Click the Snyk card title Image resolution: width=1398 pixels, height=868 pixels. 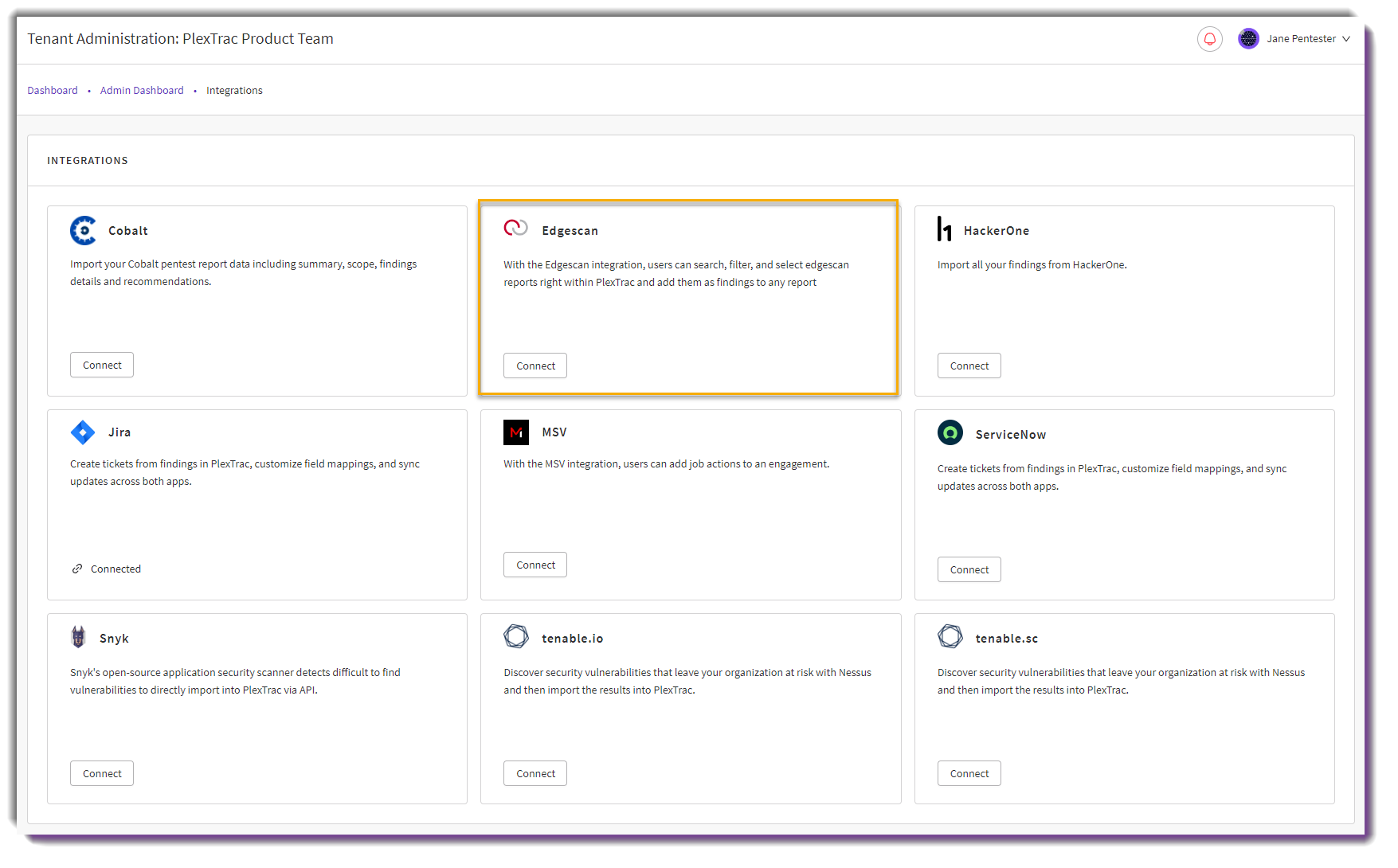[114, 639]
